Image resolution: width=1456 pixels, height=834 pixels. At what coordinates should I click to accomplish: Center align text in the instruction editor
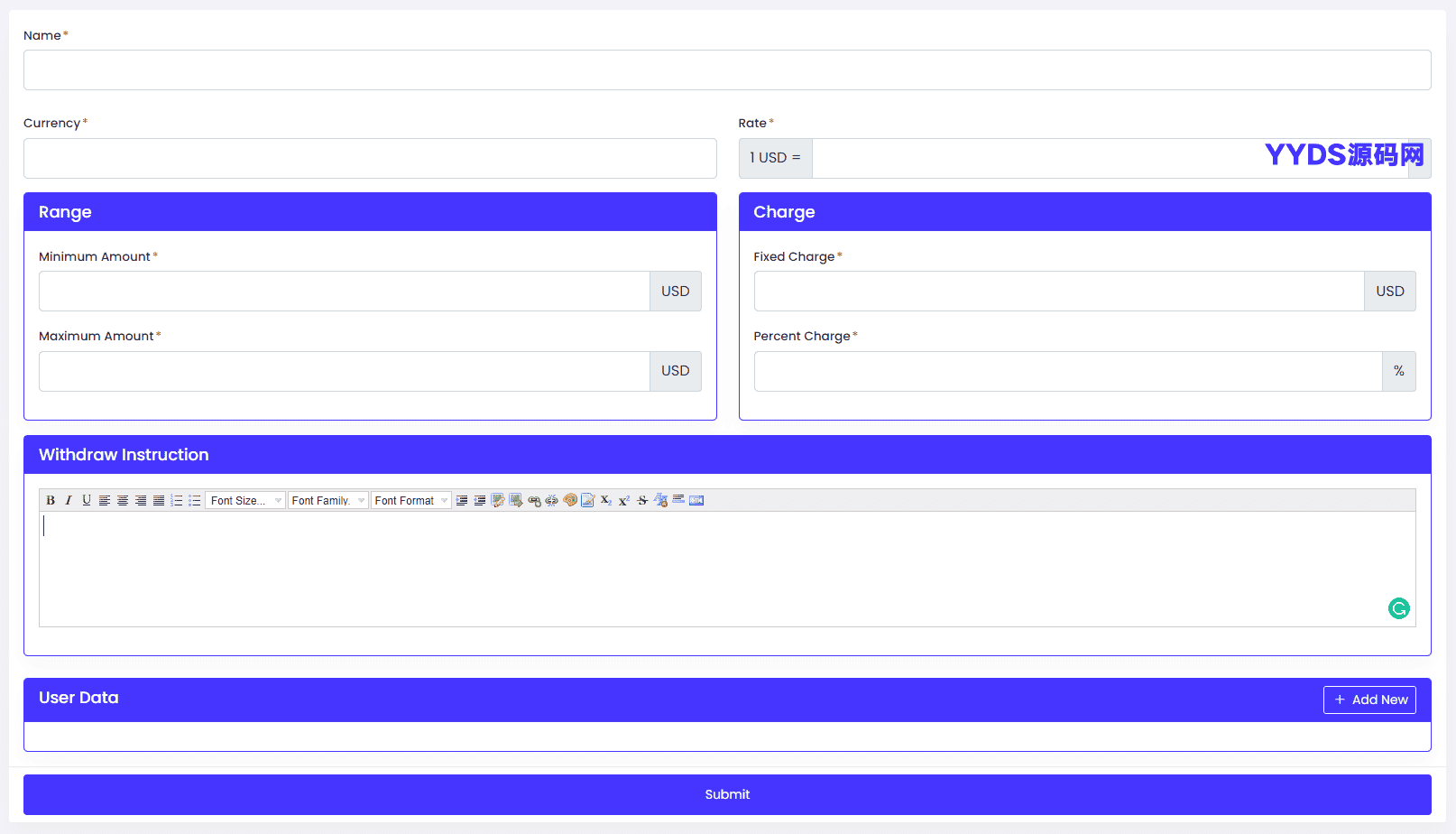(x=123, y=500)
